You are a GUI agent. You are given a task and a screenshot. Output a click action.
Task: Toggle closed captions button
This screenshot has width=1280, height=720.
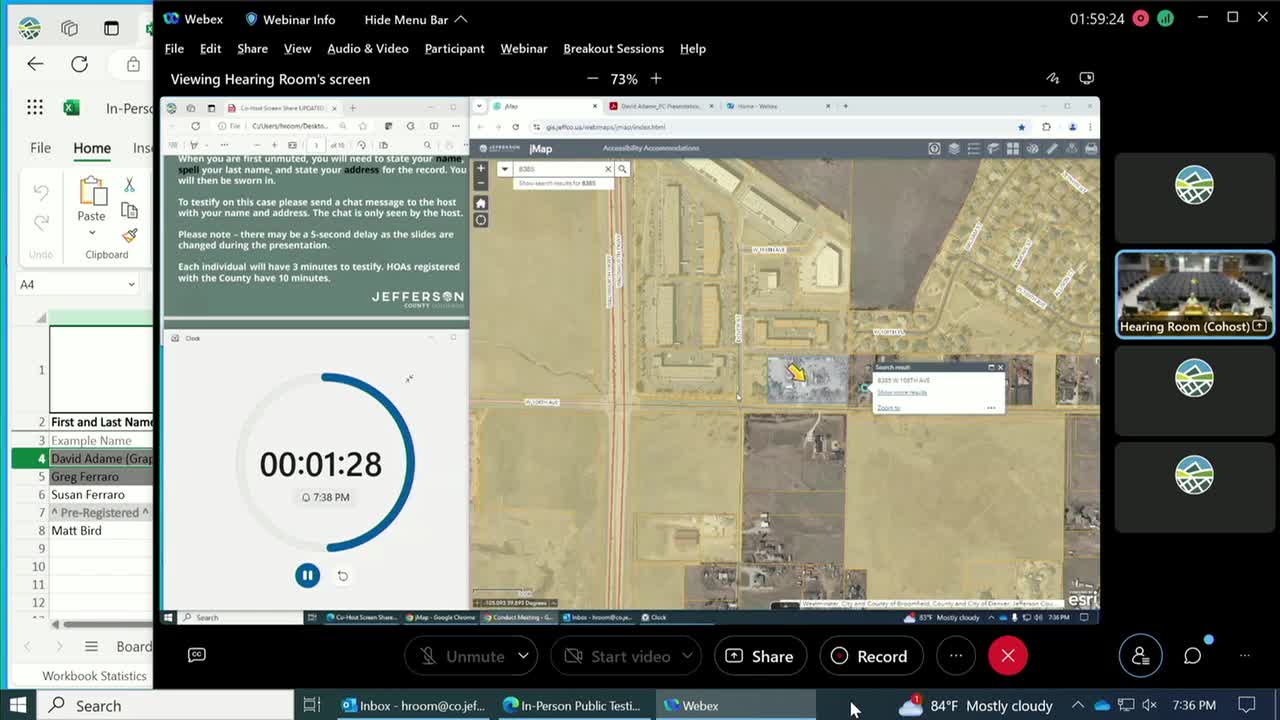(197, 655)
